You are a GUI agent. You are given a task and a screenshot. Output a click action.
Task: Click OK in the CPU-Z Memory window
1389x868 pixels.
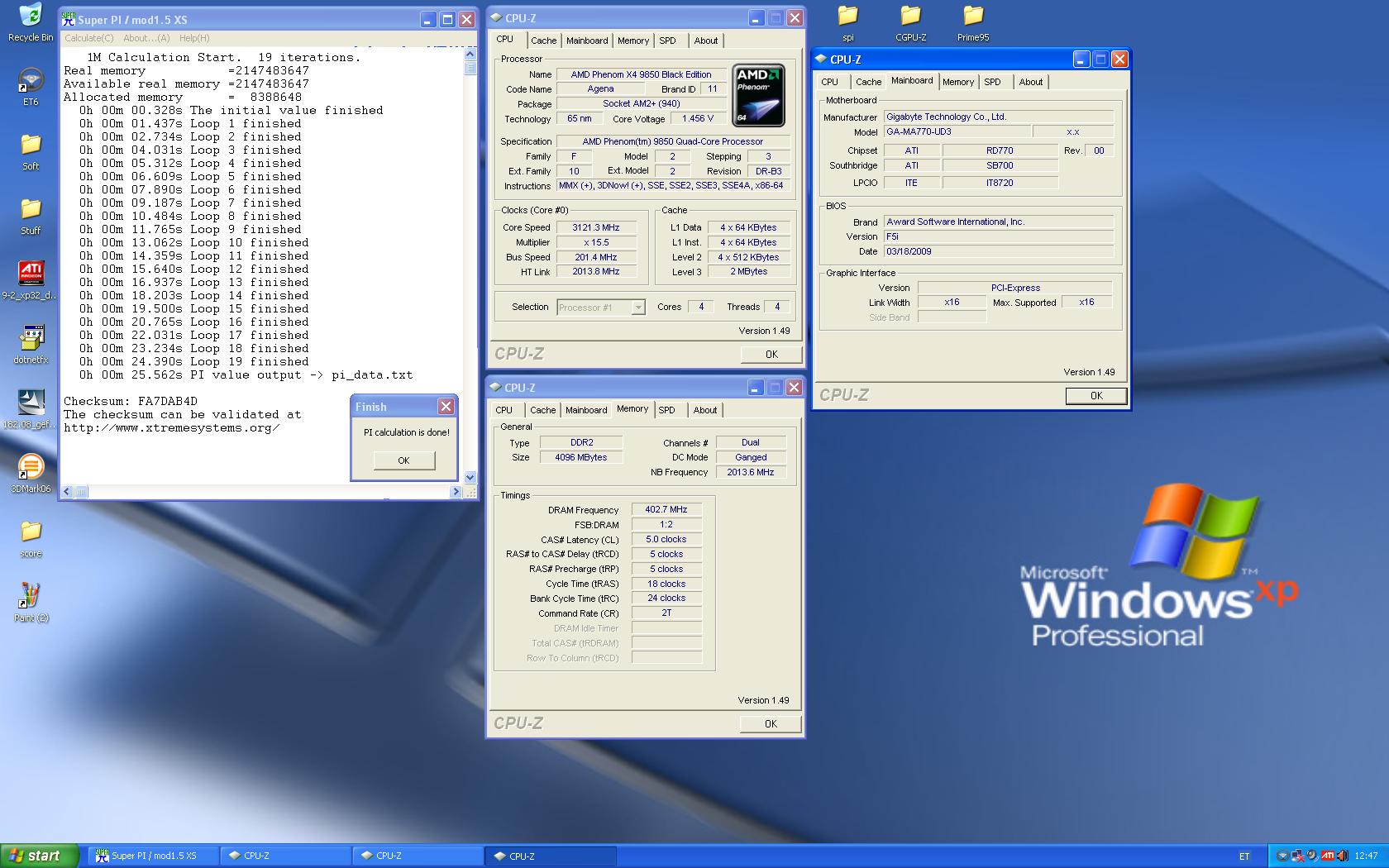pos(771,723)
